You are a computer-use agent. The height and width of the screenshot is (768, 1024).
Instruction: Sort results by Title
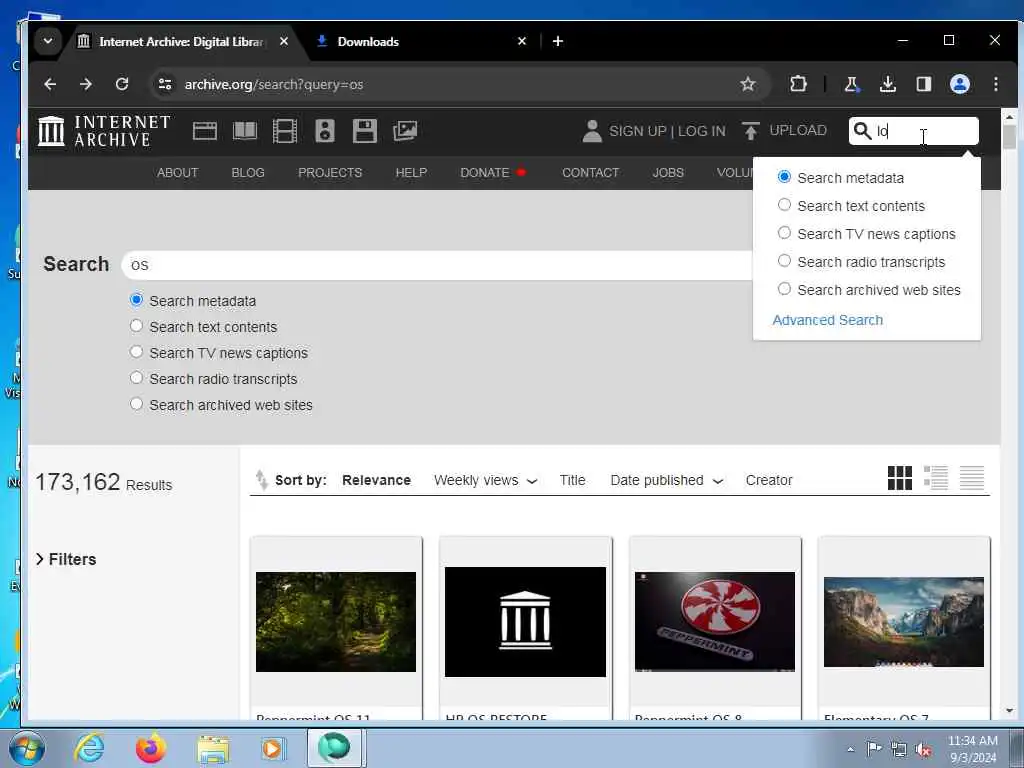tap(572, 480)
